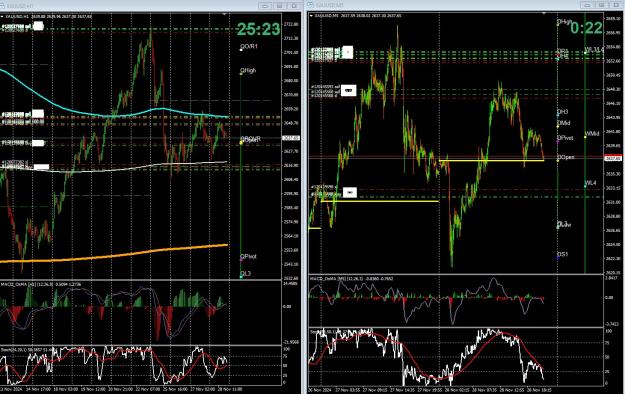Close the XAUUSD M5 chart window
625x394 pixels.
[x=616, y=5]
